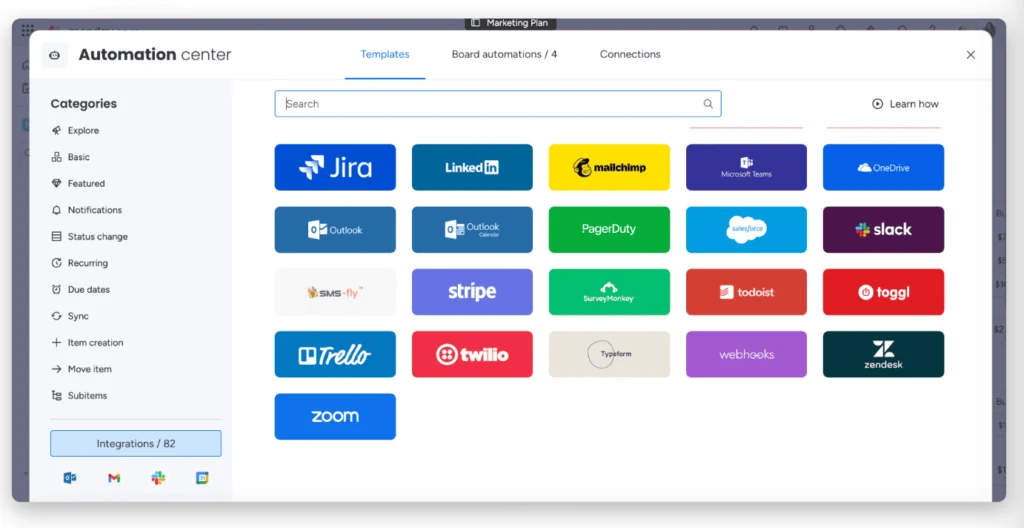Open the Move item category
The image size is (1024, 528).
pos(81,369)
